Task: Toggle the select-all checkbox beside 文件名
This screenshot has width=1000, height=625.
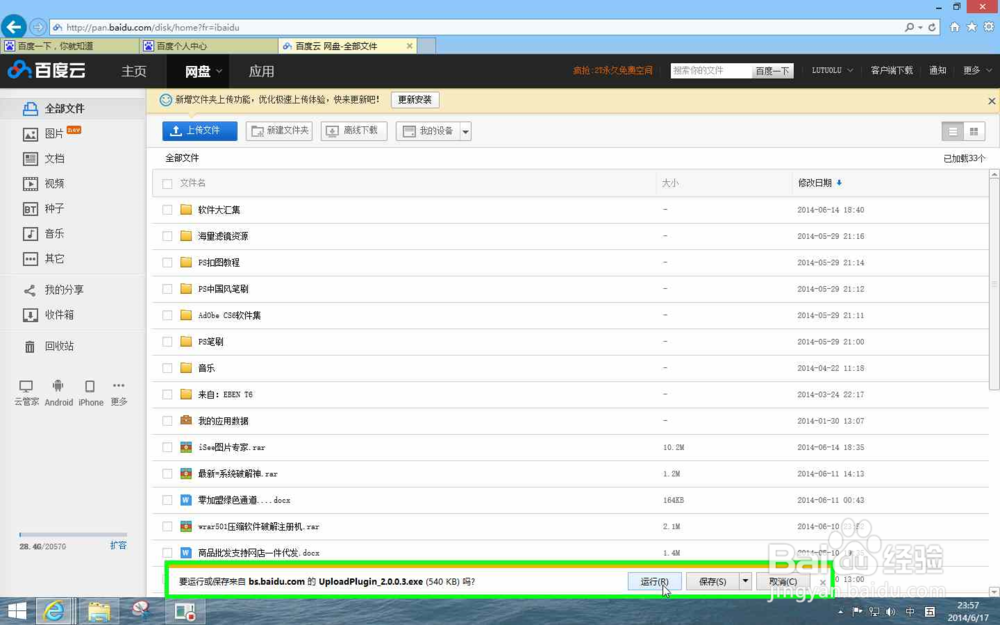Action: (x=167, y=184)
